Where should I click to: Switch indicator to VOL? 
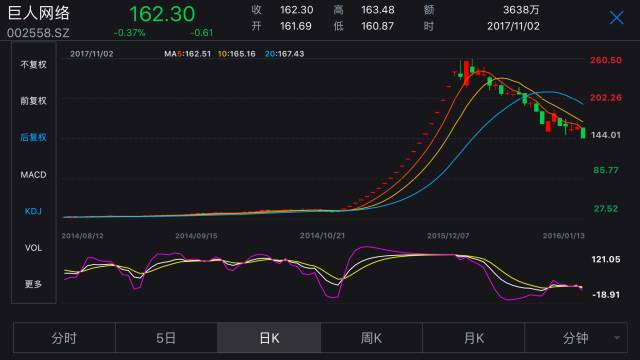coord(33,248)
